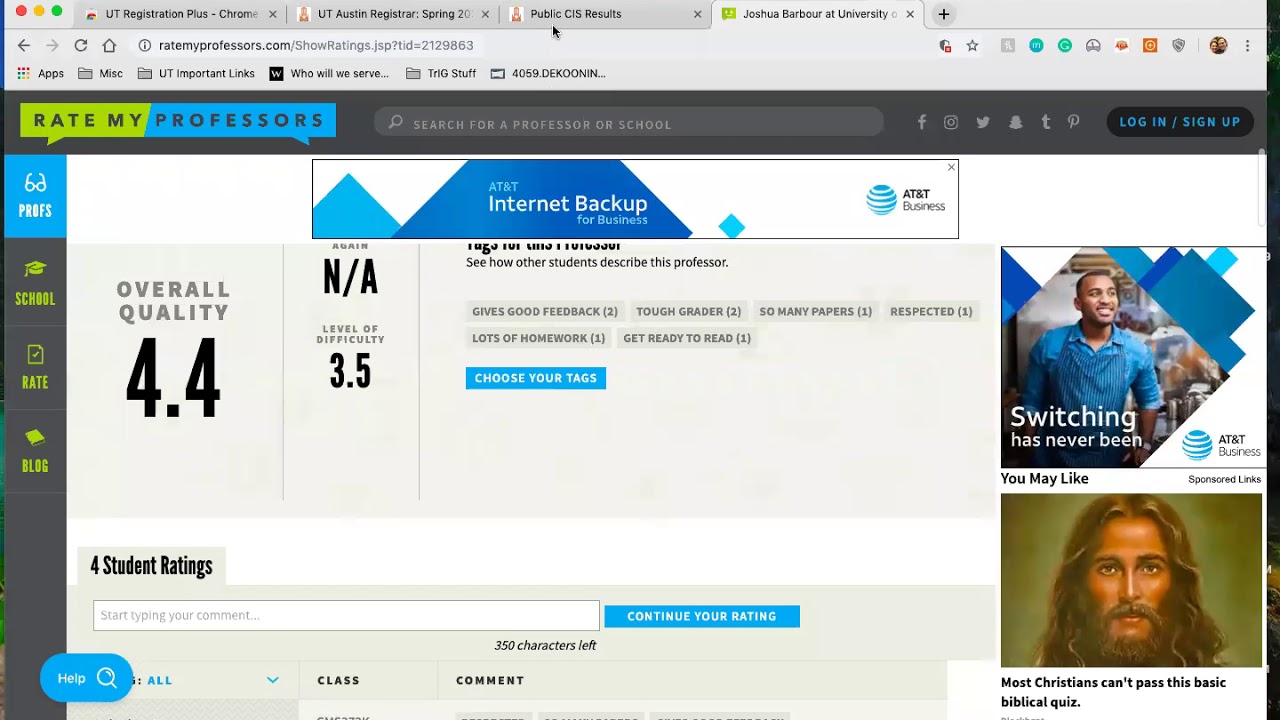Click the Log In / Sign Up button
This screenshot has width=1280, height=720.
tap(1180, 122)
